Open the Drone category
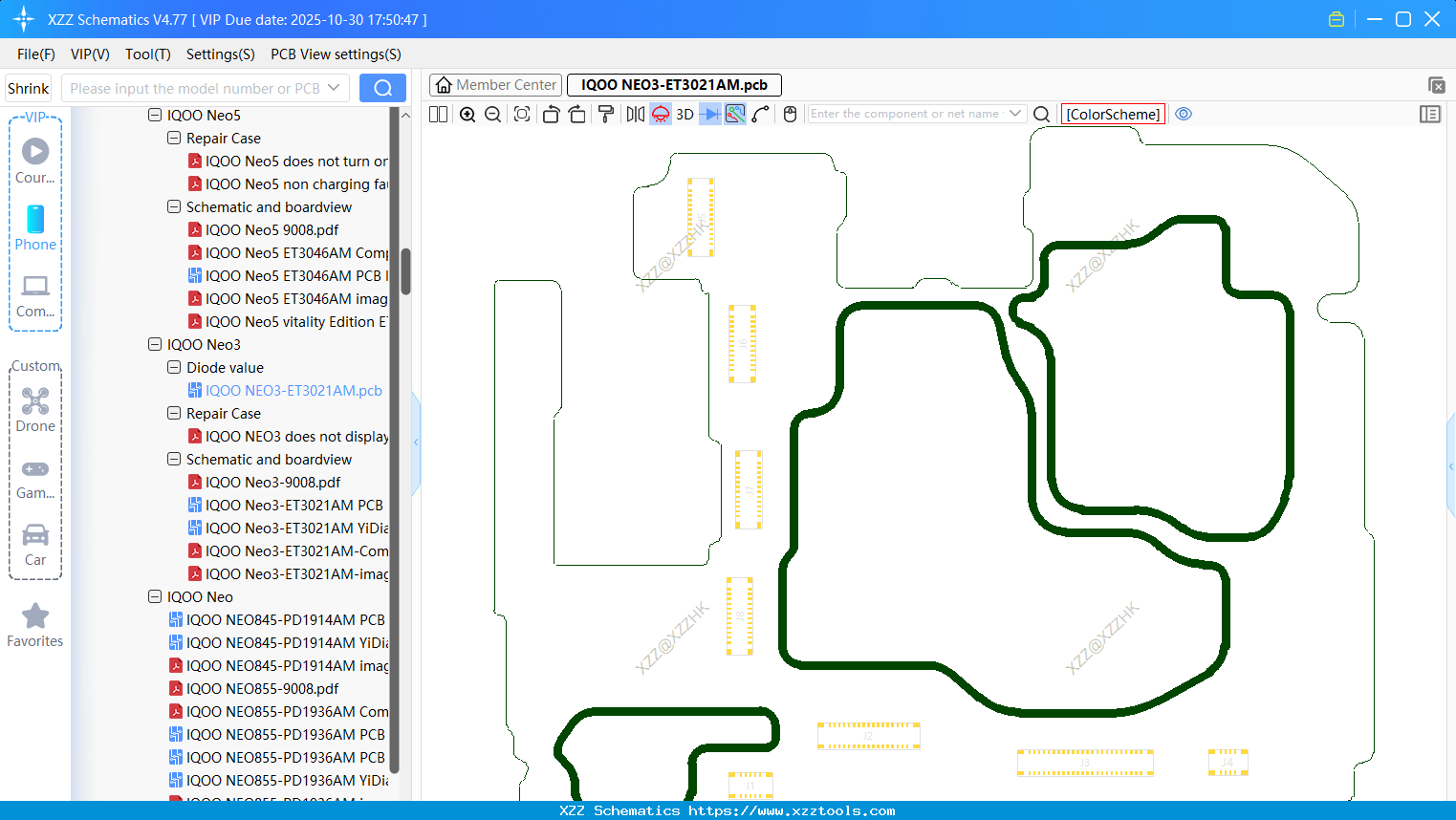The height and width of the screenshot is (820, 1456). (x=35, y=410)
